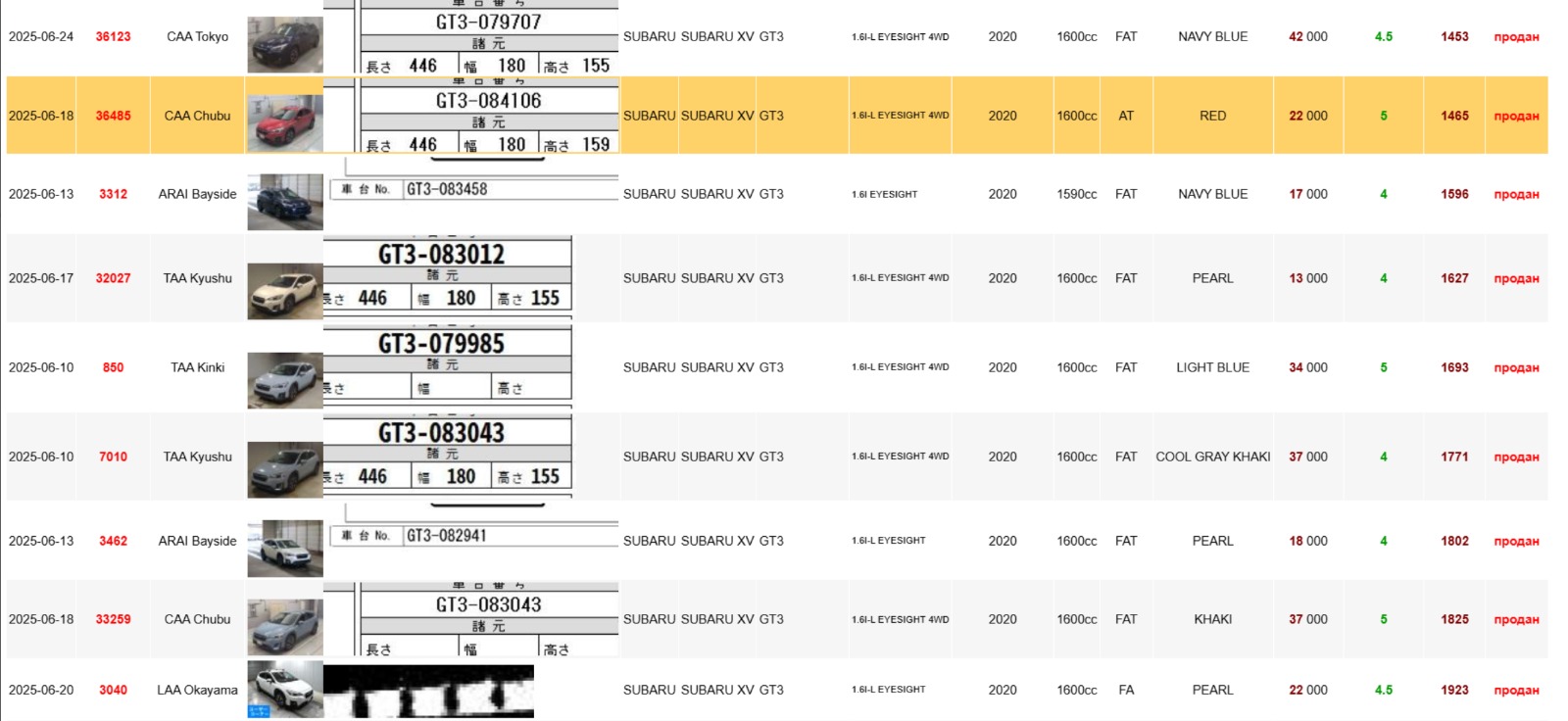Screen dimensions: 1568x721
Task: Select price 1465 cell
Action: click(x=1454, y=116)
